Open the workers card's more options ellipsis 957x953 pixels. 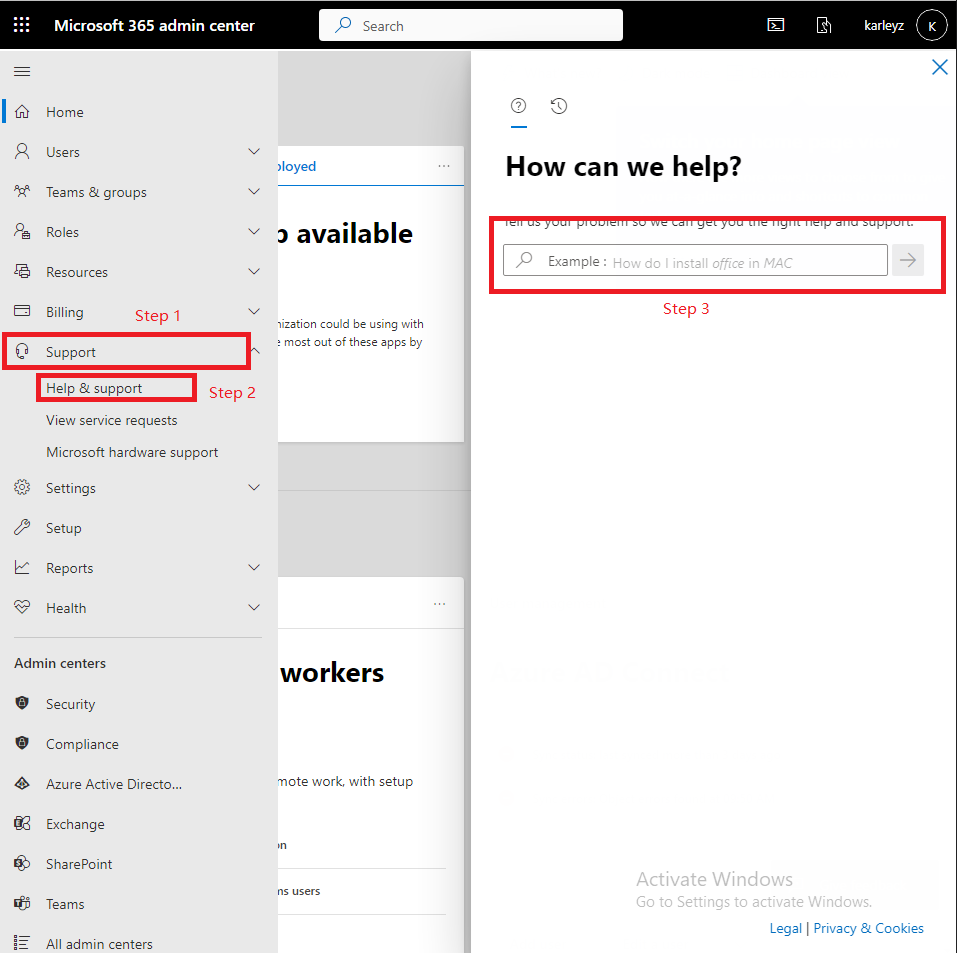[x=439, y=604]
